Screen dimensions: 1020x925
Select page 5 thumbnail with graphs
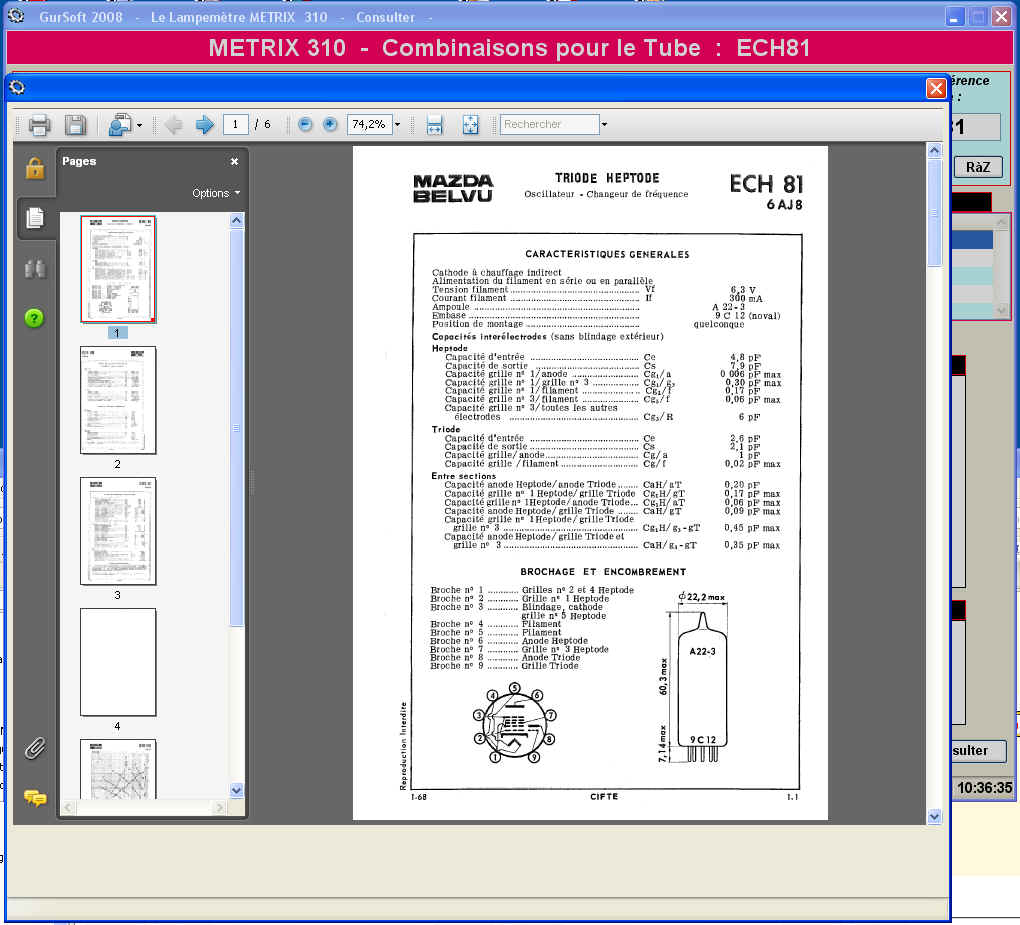coord(118,769)
